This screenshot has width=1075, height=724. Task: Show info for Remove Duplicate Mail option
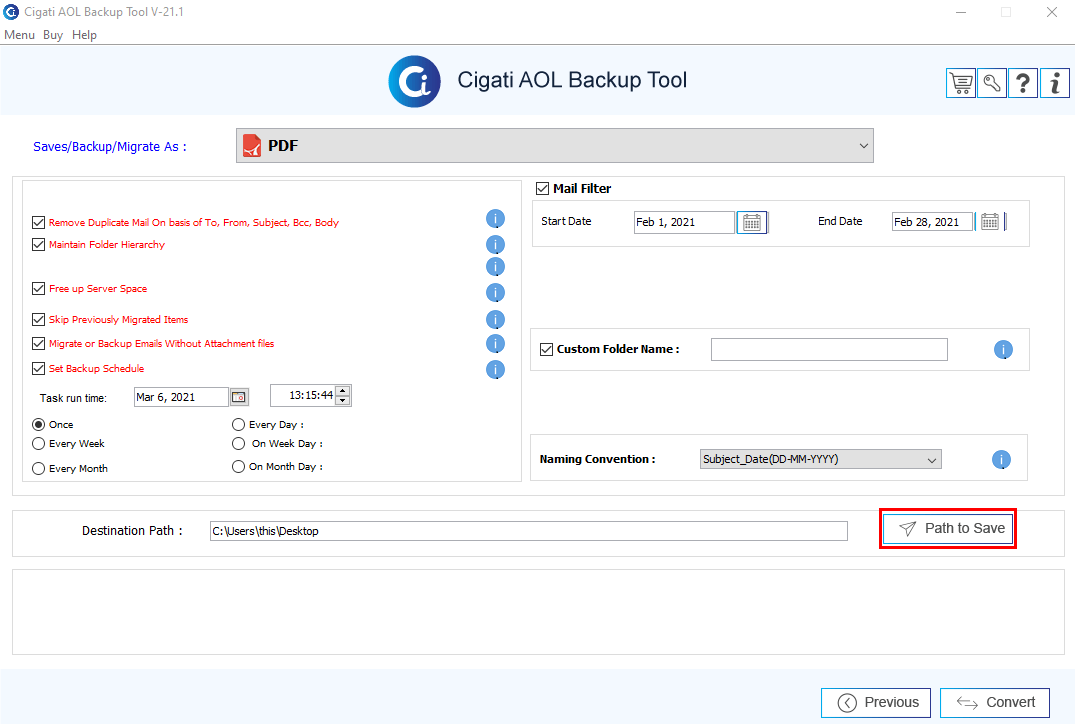[495, 219]
